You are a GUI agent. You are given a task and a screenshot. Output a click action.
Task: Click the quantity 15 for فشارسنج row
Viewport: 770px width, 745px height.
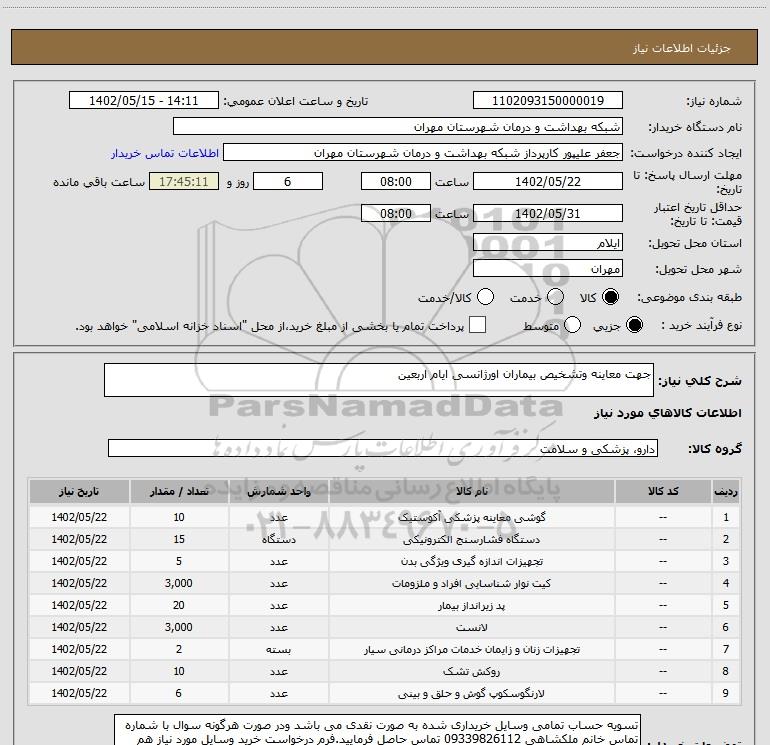point(179,539)
